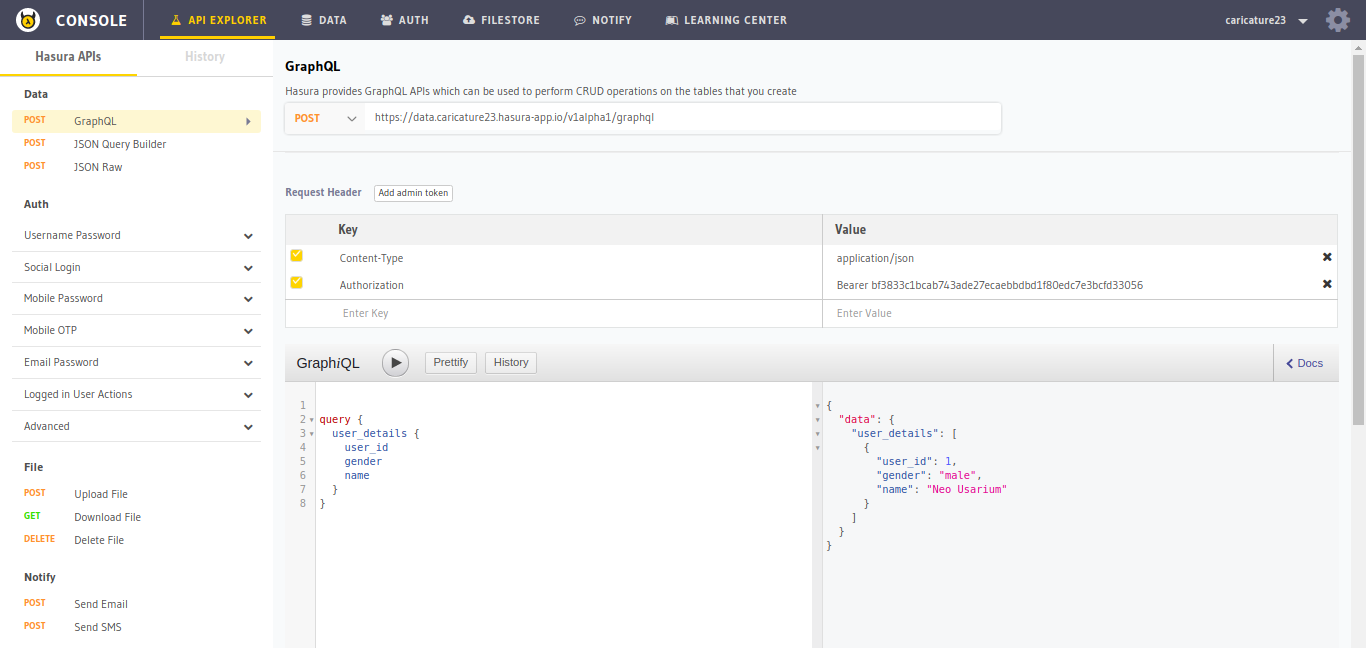Open the Notify tab

pos(603,20)
